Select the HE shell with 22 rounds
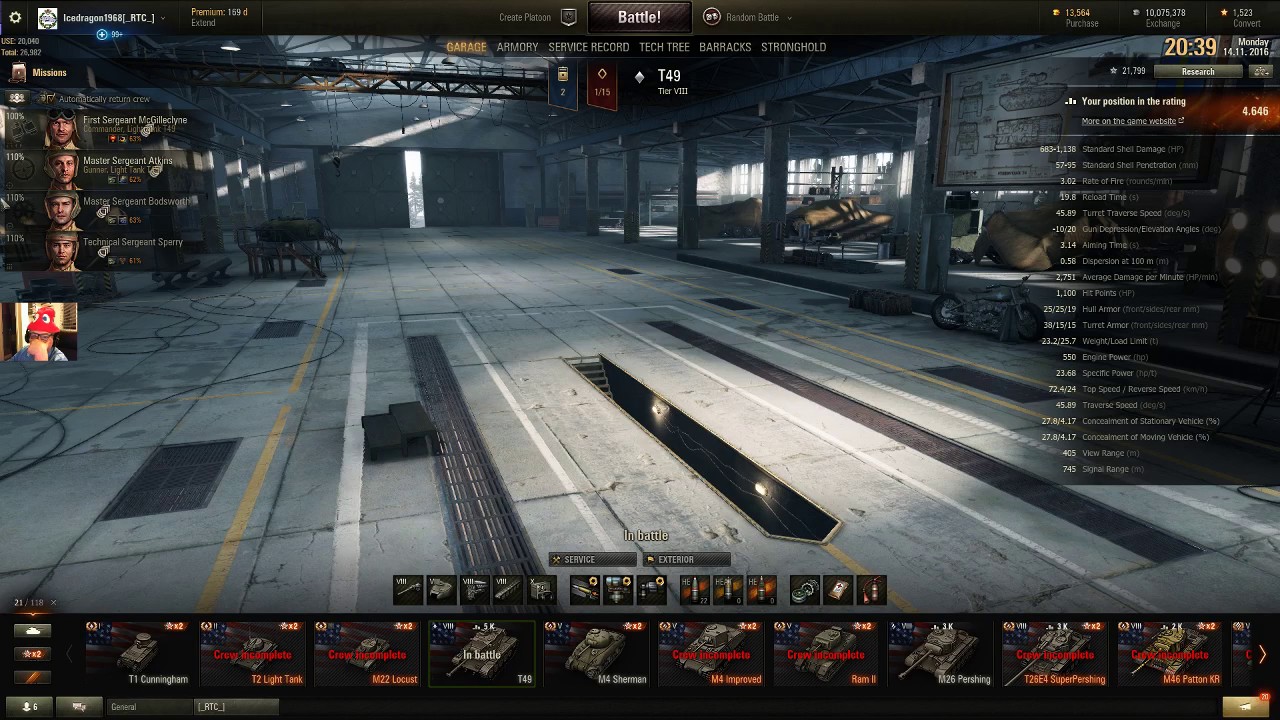 click(x=695, y=590)
